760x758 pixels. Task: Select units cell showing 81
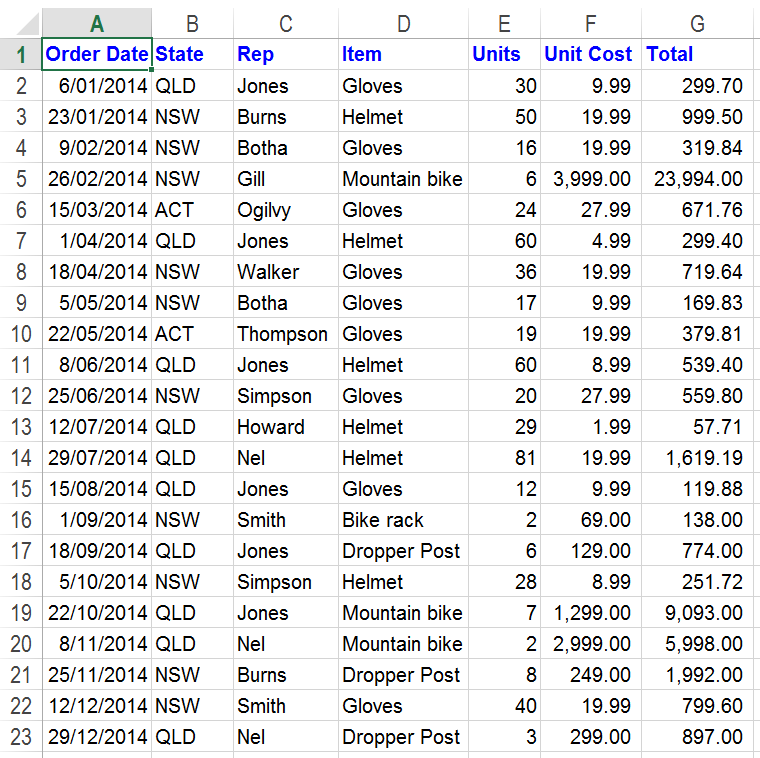coord(504,458)
